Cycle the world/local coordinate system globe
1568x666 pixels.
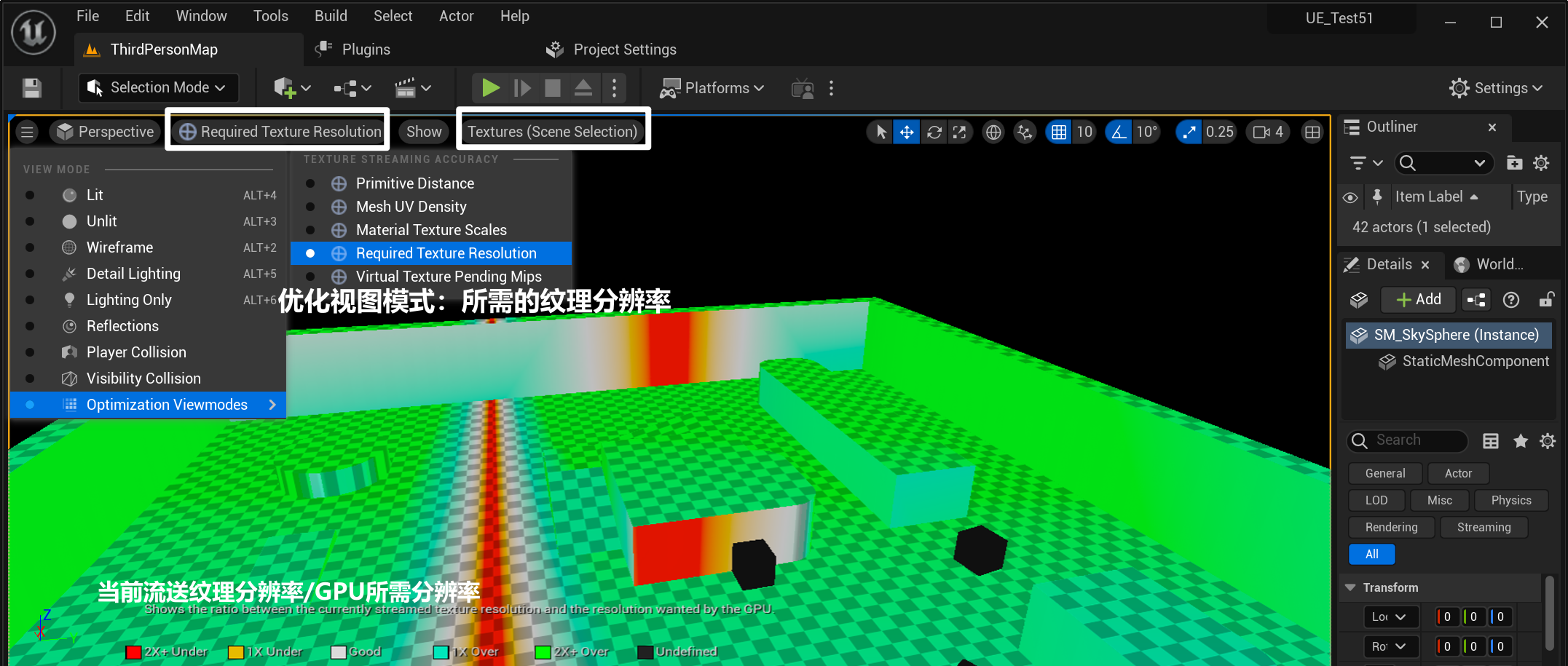pos(993,132)
